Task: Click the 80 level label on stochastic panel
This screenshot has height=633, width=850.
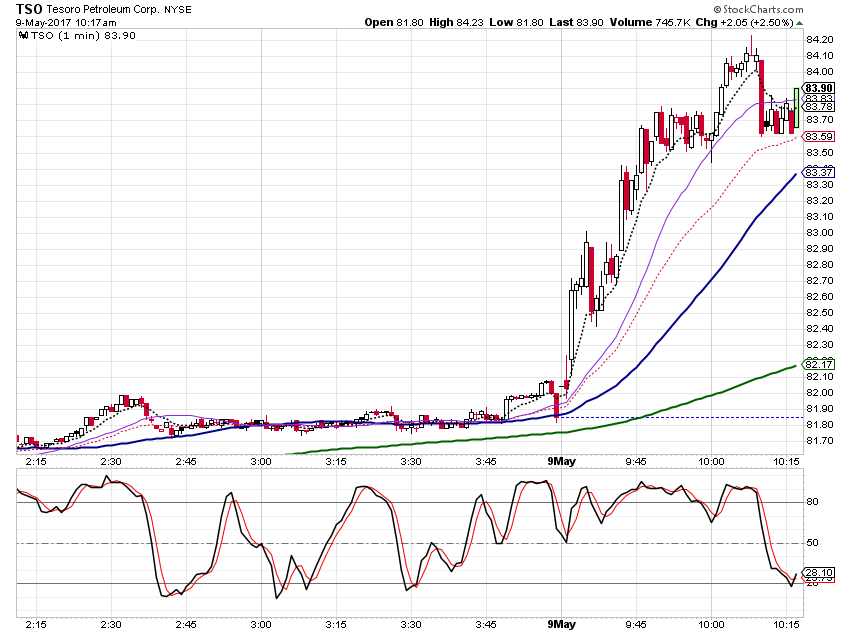Action: (812, 502)
